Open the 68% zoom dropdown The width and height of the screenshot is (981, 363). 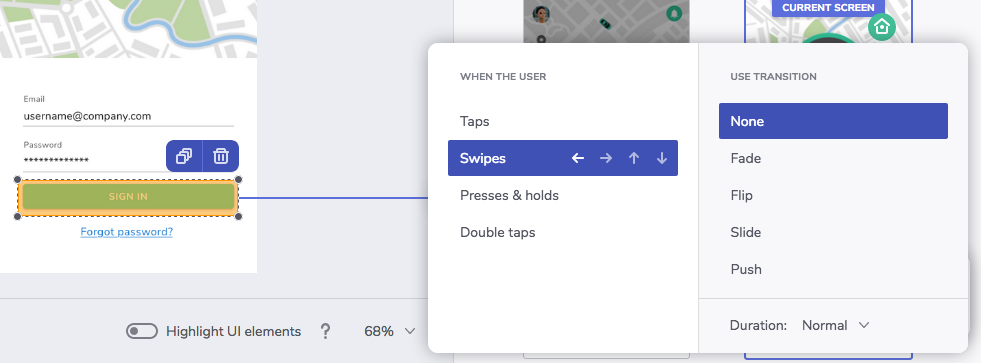390,331
